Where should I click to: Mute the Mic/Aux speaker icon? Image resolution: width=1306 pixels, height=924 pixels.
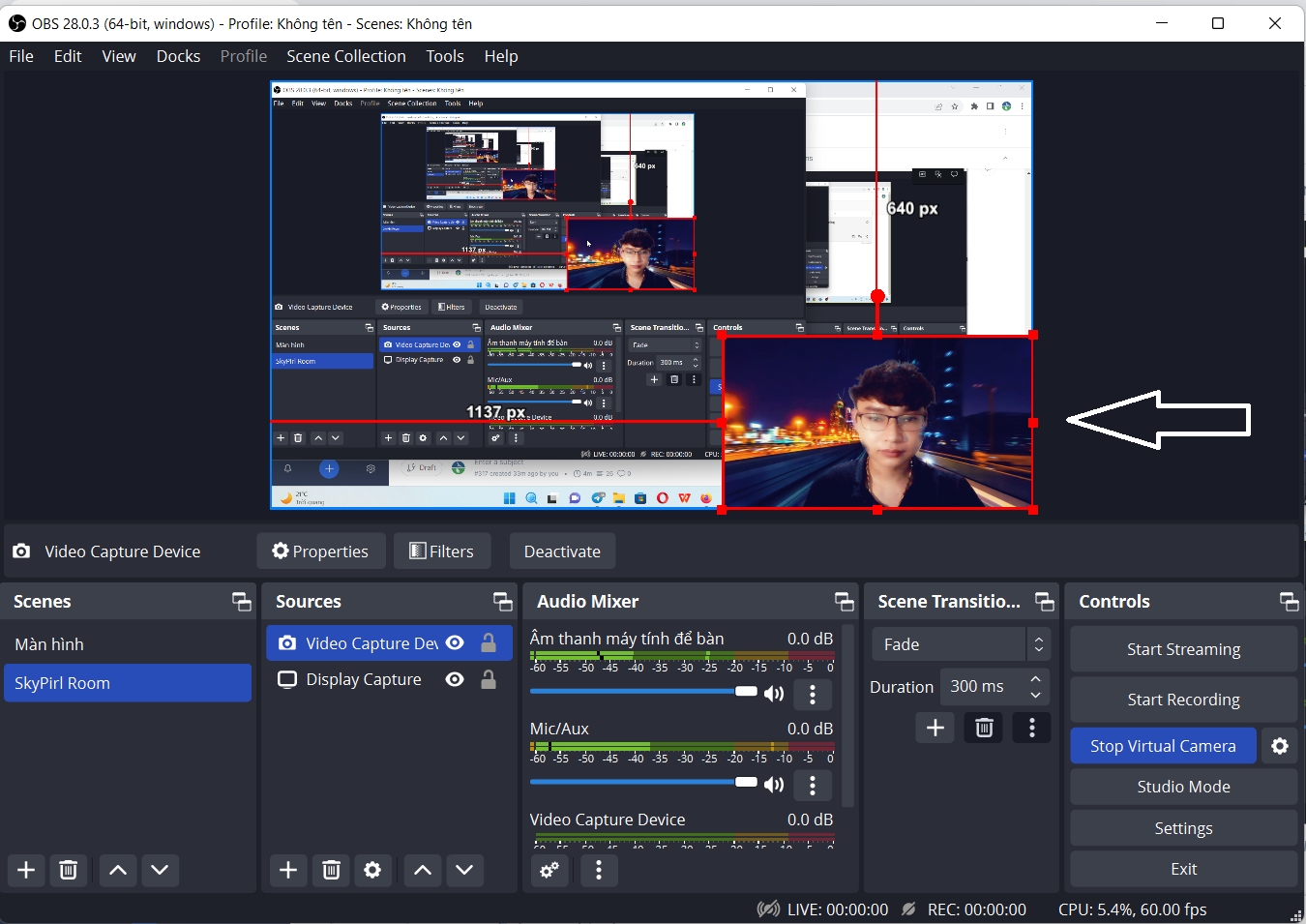click(x=774, y=784)
